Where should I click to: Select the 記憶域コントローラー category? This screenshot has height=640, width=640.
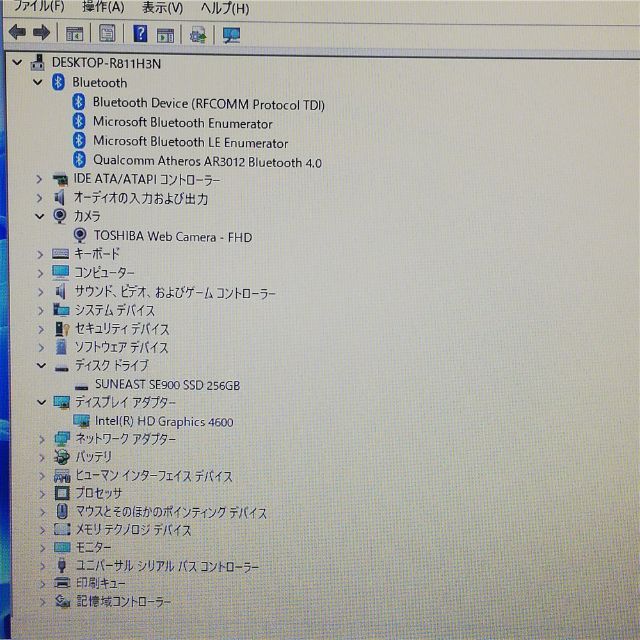point(124,601)
